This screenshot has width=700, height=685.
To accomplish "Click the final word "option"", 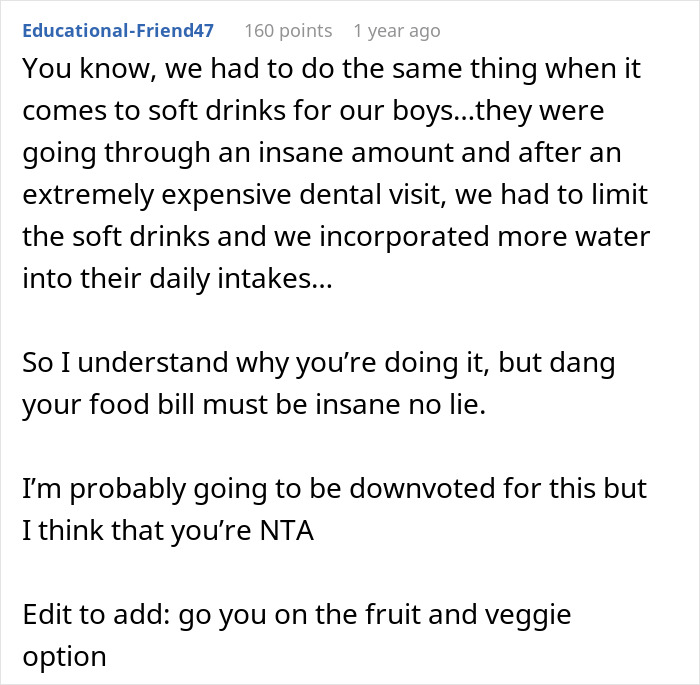I will pos(63,656).
